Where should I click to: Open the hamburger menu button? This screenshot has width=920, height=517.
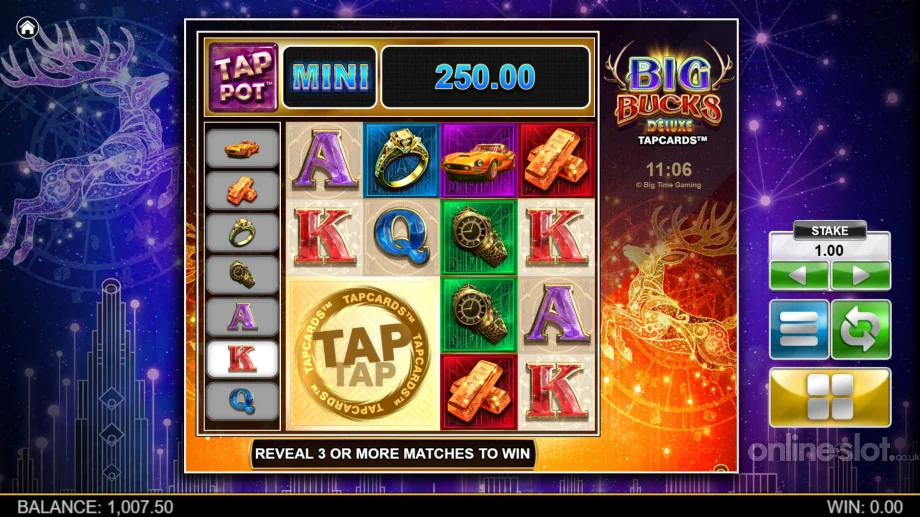point(799,329)
